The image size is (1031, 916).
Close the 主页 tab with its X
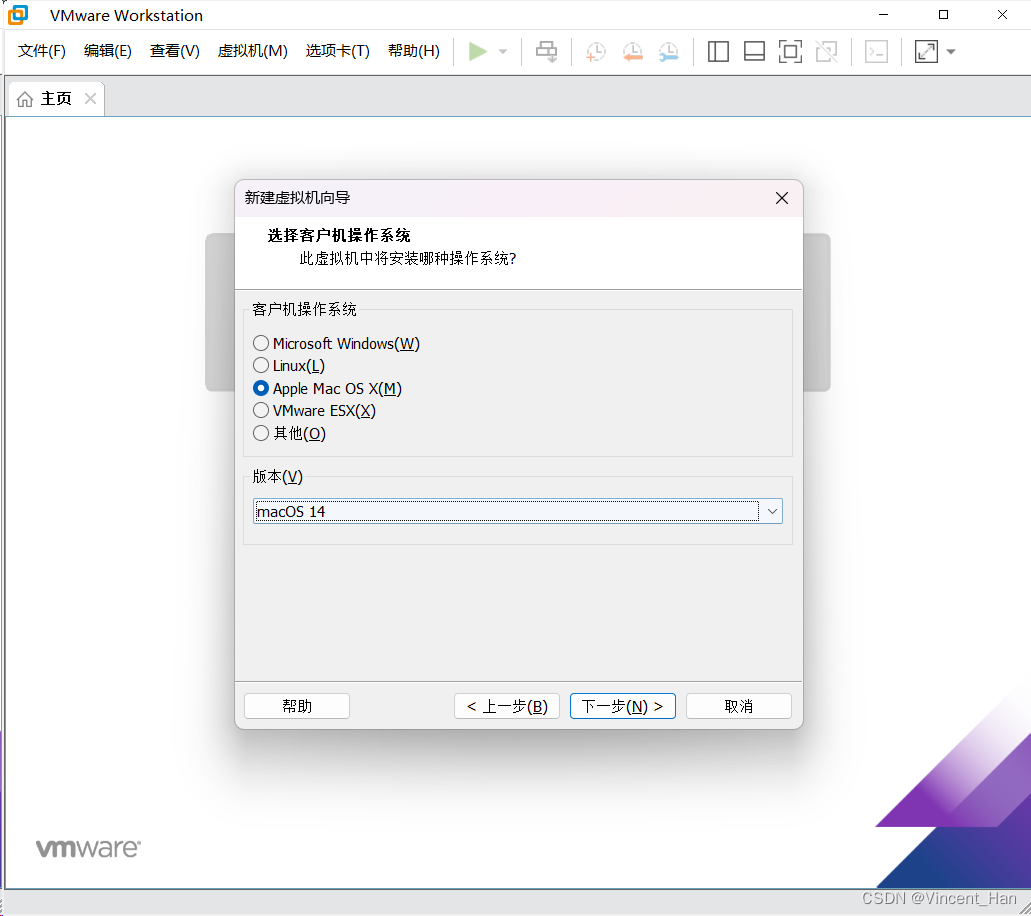(x=91, y=99)
